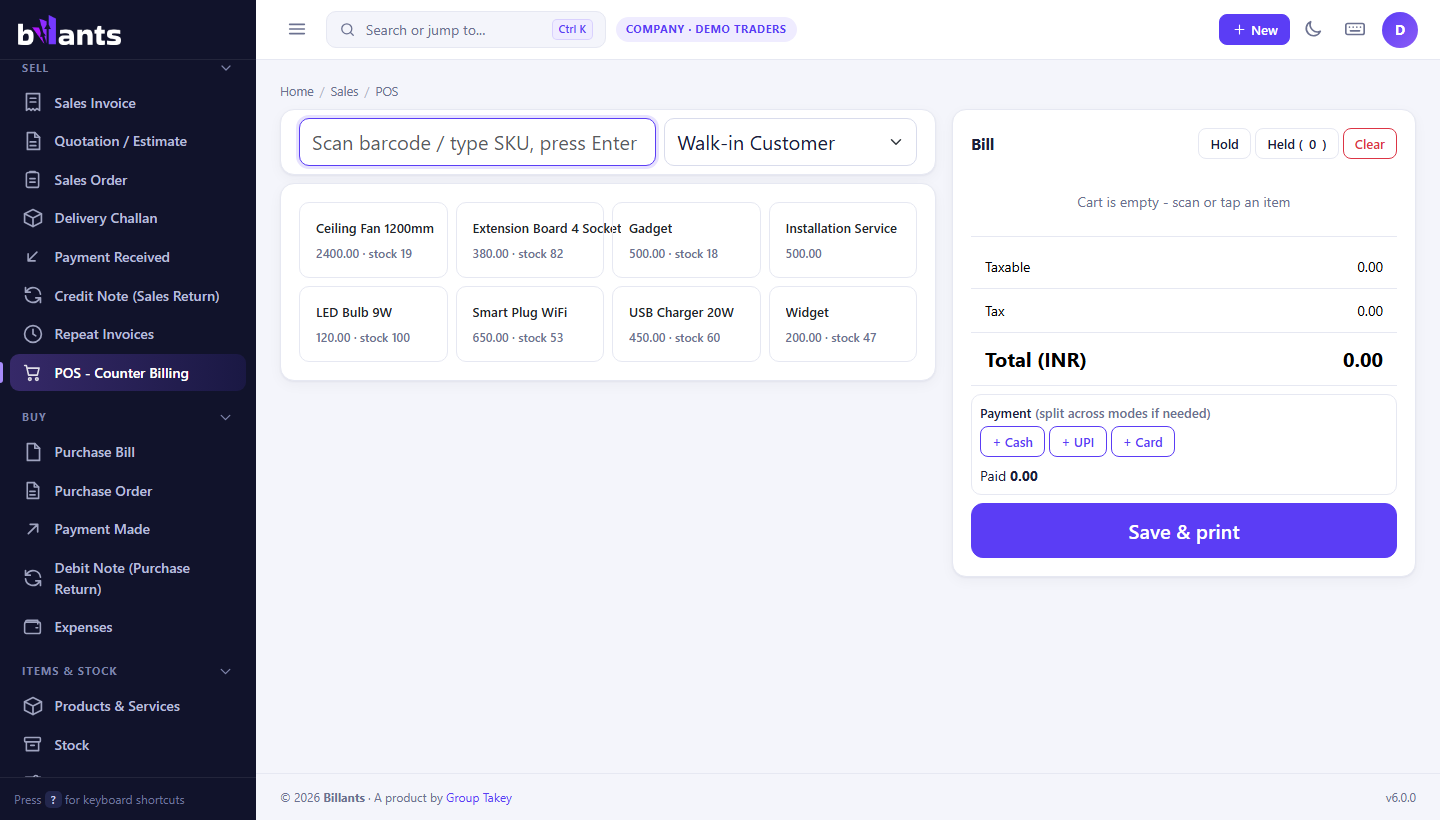Go to Home in the breadcrumb

click(297, 91)
